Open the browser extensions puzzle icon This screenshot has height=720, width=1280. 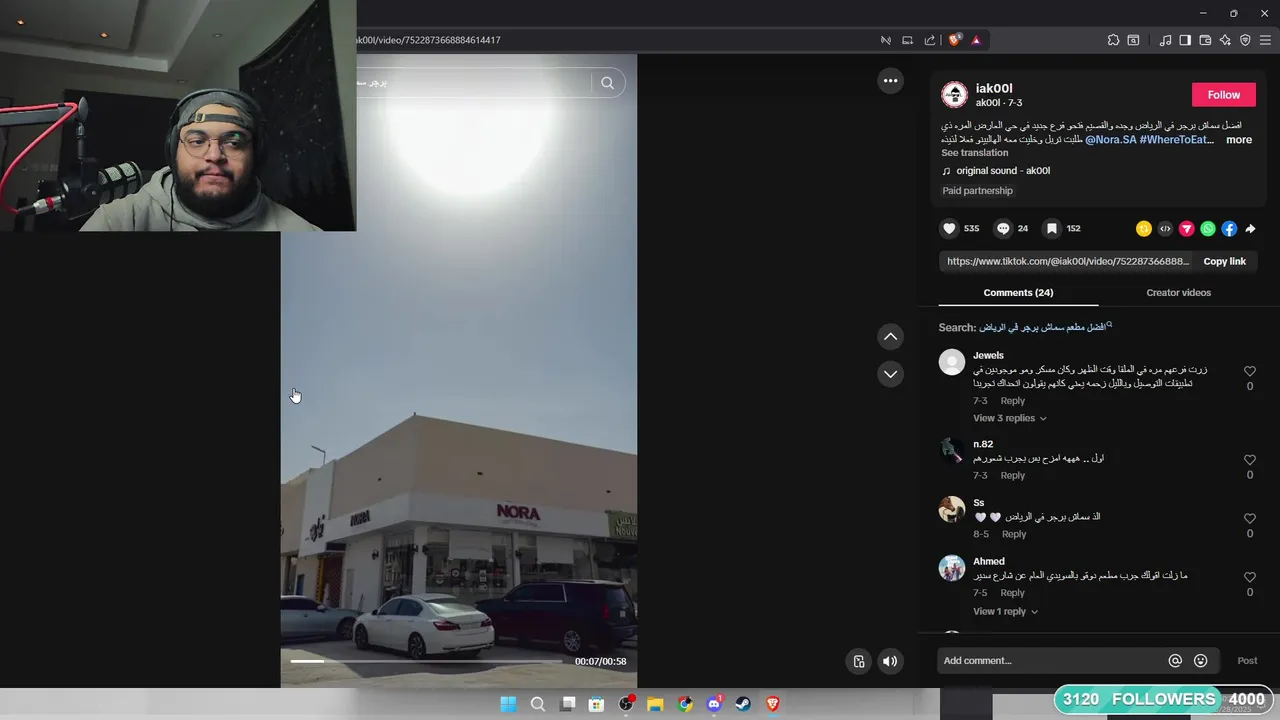[1113, 40]
